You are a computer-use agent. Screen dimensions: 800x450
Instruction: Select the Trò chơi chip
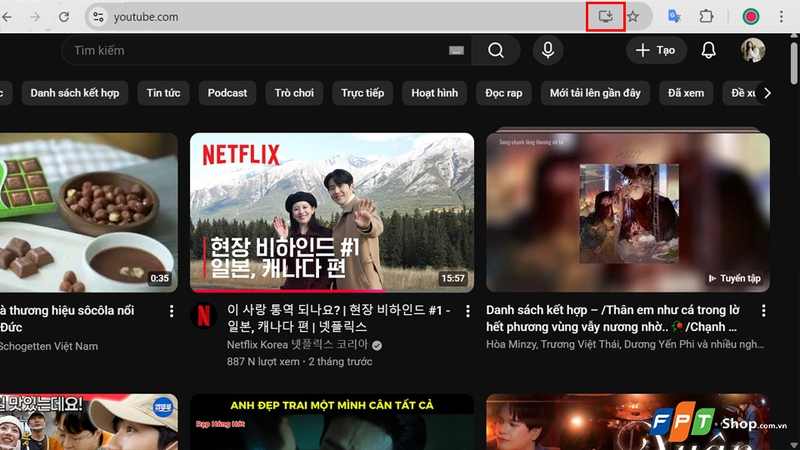[294, 93]
